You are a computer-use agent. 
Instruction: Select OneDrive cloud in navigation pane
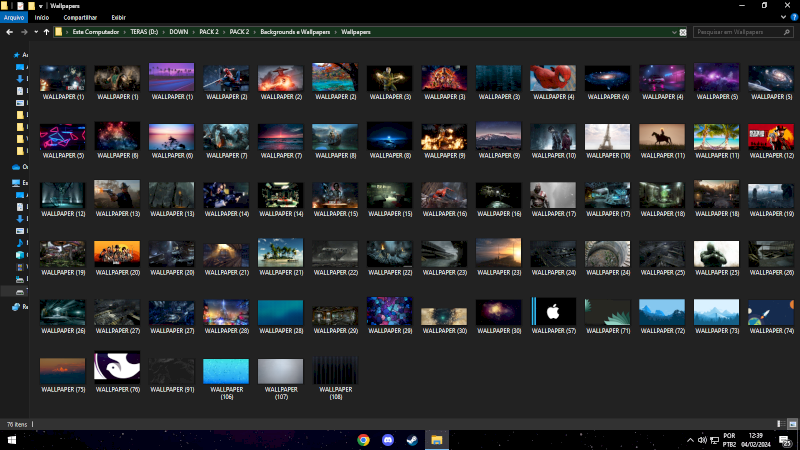[x=16, y=167]
